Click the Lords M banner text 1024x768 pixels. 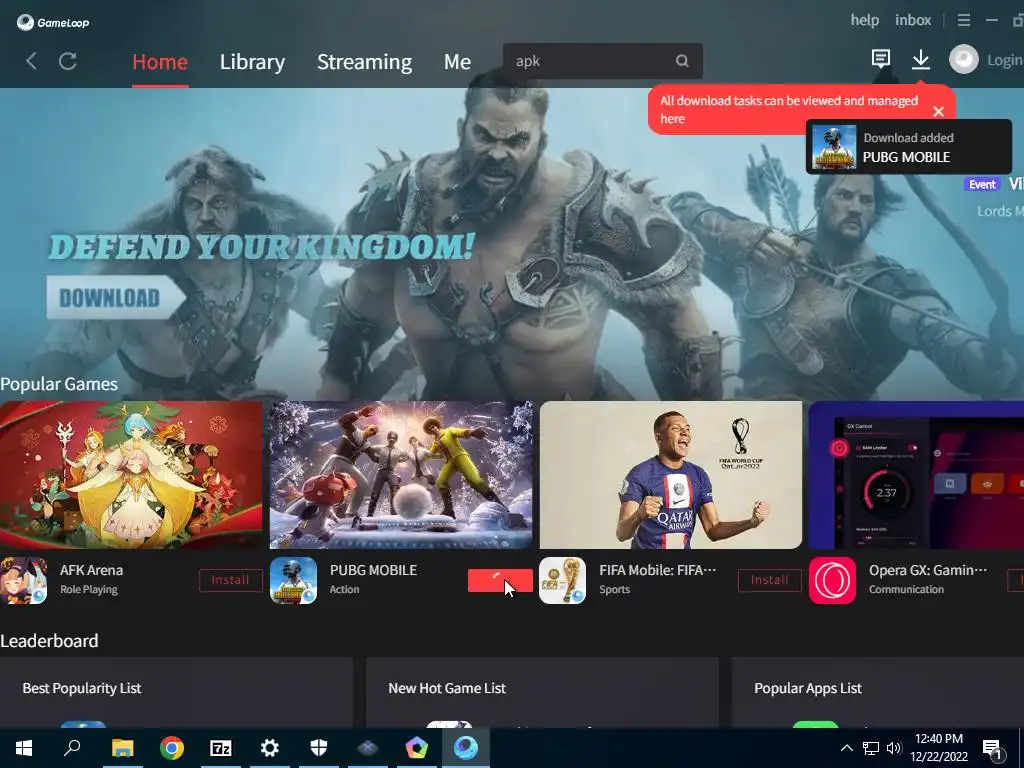pyautogui.click(x=1000, y=211)
